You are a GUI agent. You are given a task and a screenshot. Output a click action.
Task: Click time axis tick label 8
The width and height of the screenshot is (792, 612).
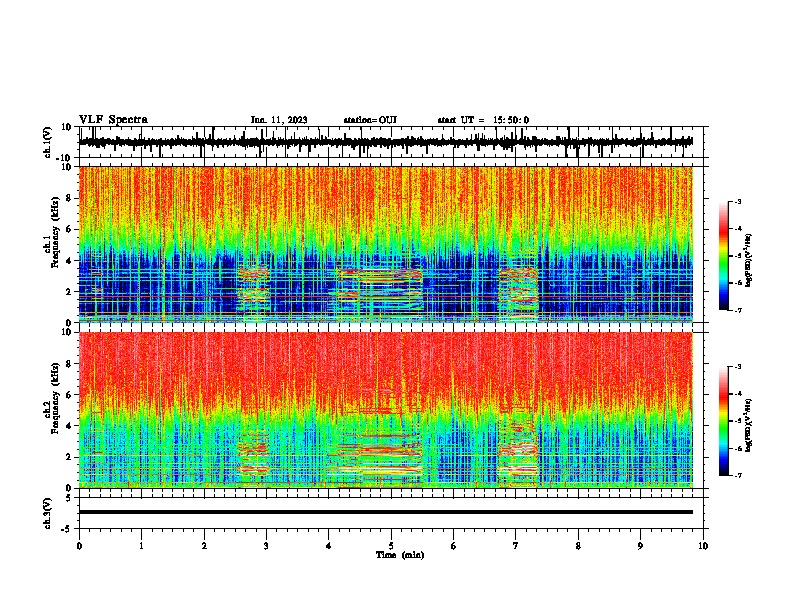coord(578,546)
